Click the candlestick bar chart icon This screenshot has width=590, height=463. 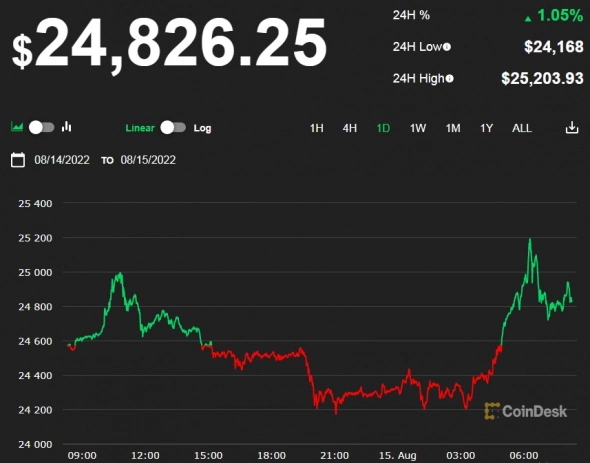point(67,126)
